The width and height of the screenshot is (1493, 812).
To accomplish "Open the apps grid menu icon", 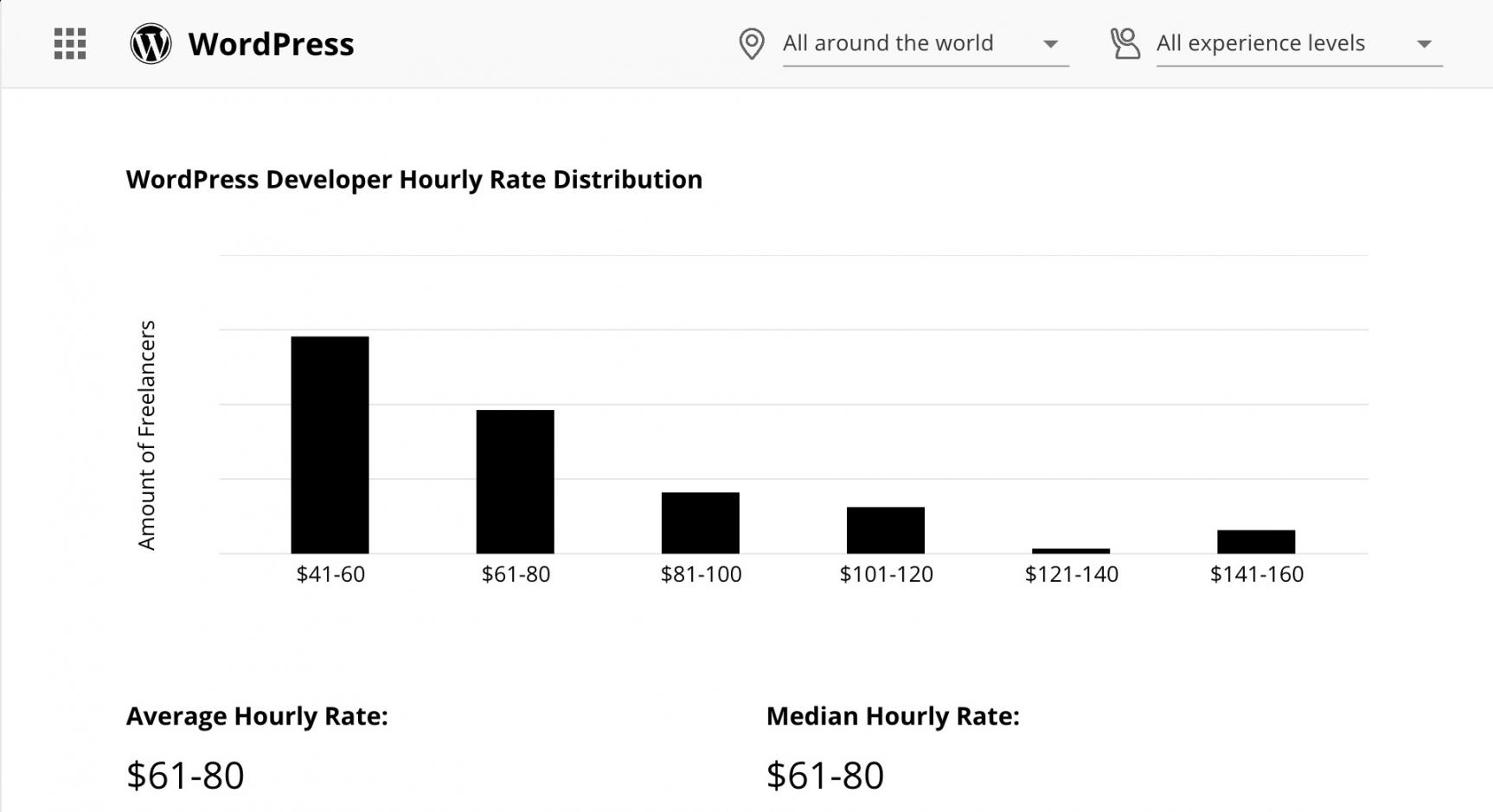I will 70,44.
